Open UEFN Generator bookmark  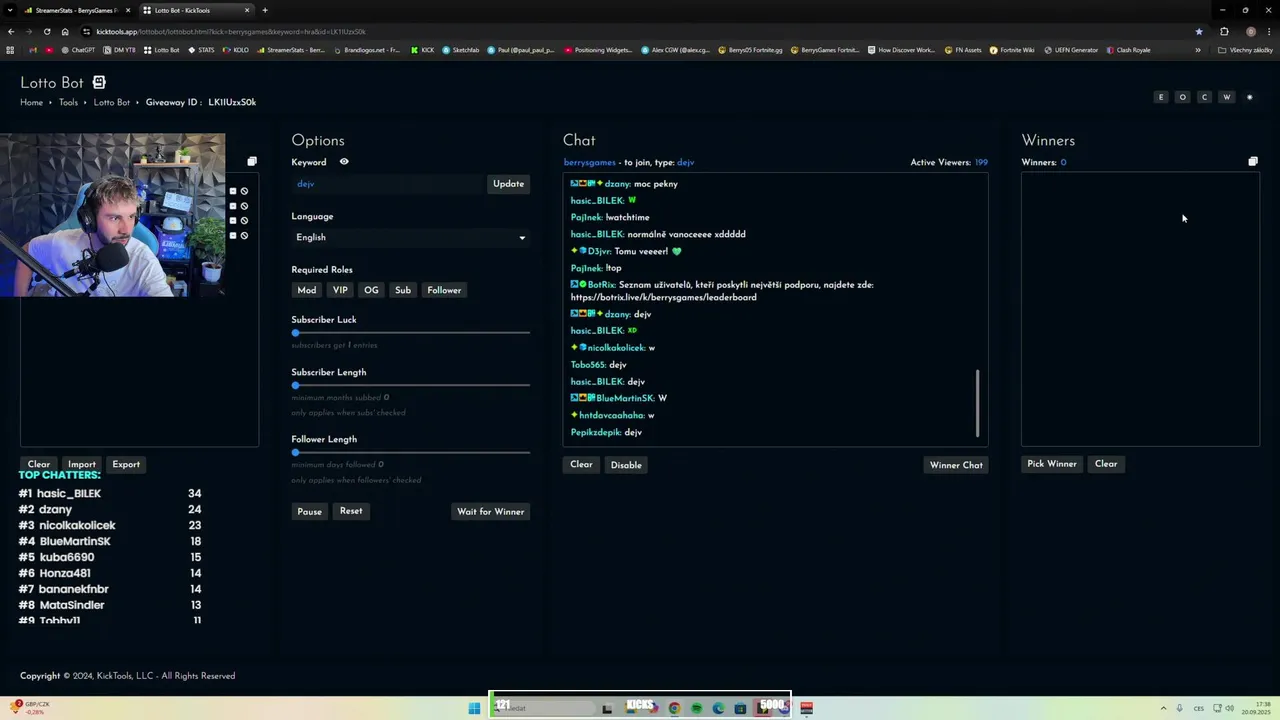pyautogui.click(x=1071, y=50)
